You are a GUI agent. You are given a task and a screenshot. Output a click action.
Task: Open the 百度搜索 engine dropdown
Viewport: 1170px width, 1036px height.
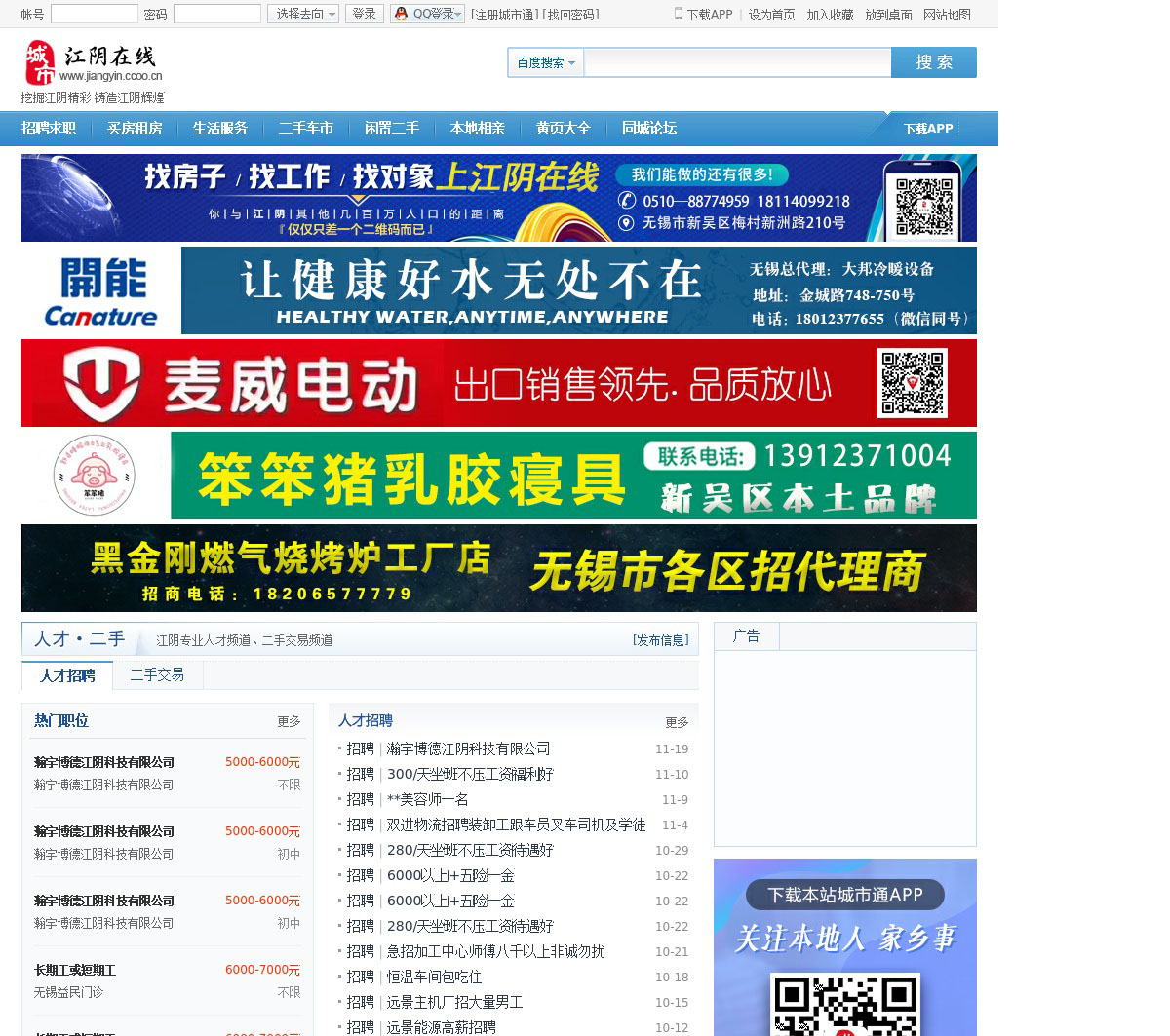pos(546,62)
